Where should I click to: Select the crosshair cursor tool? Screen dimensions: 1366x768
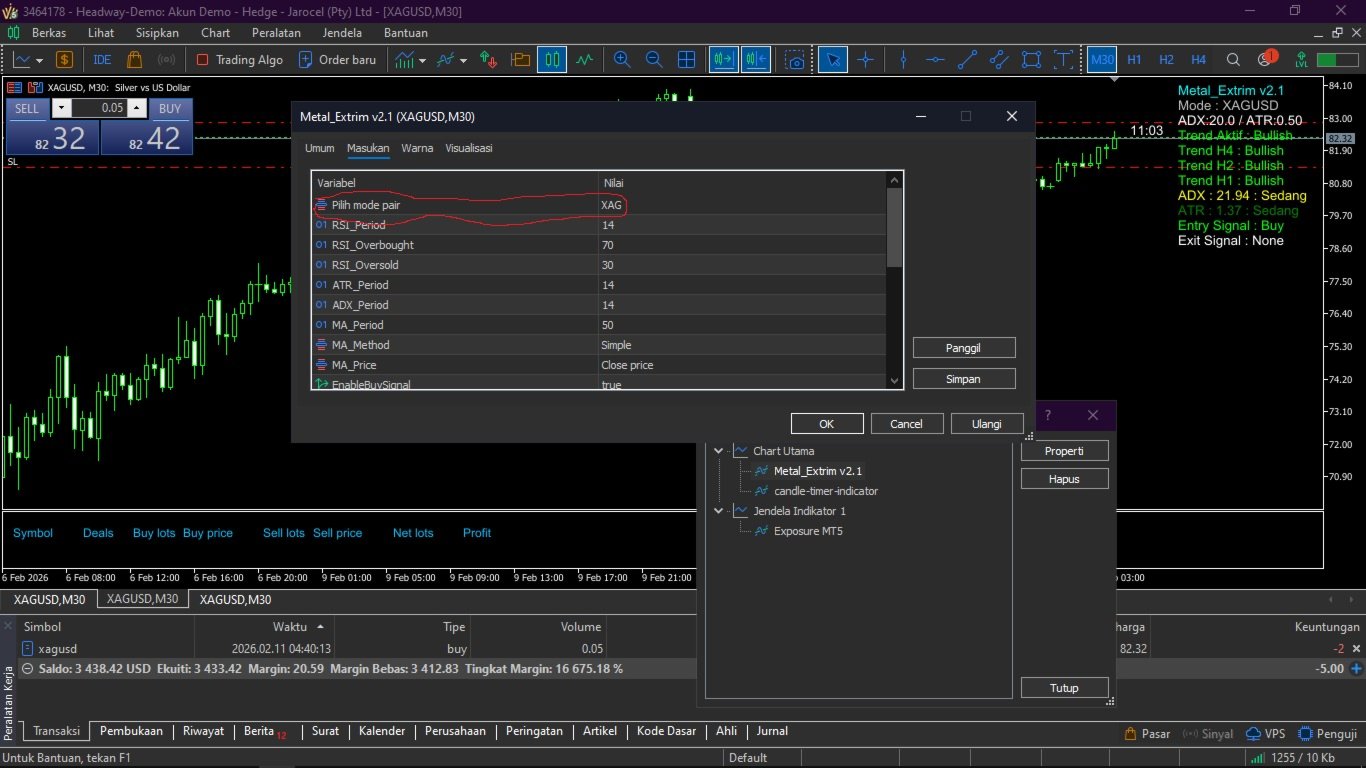click(x=866, y=60)
